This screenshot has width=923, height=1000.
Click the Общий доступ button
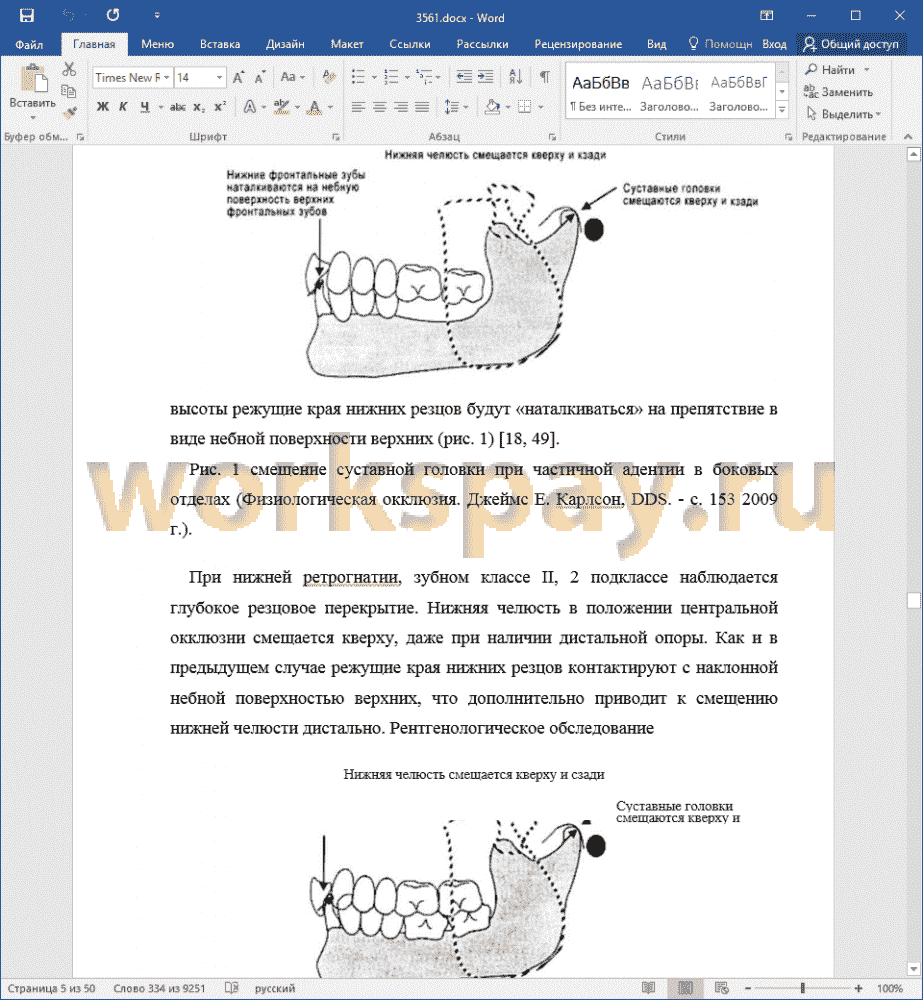tap(851, 44)
